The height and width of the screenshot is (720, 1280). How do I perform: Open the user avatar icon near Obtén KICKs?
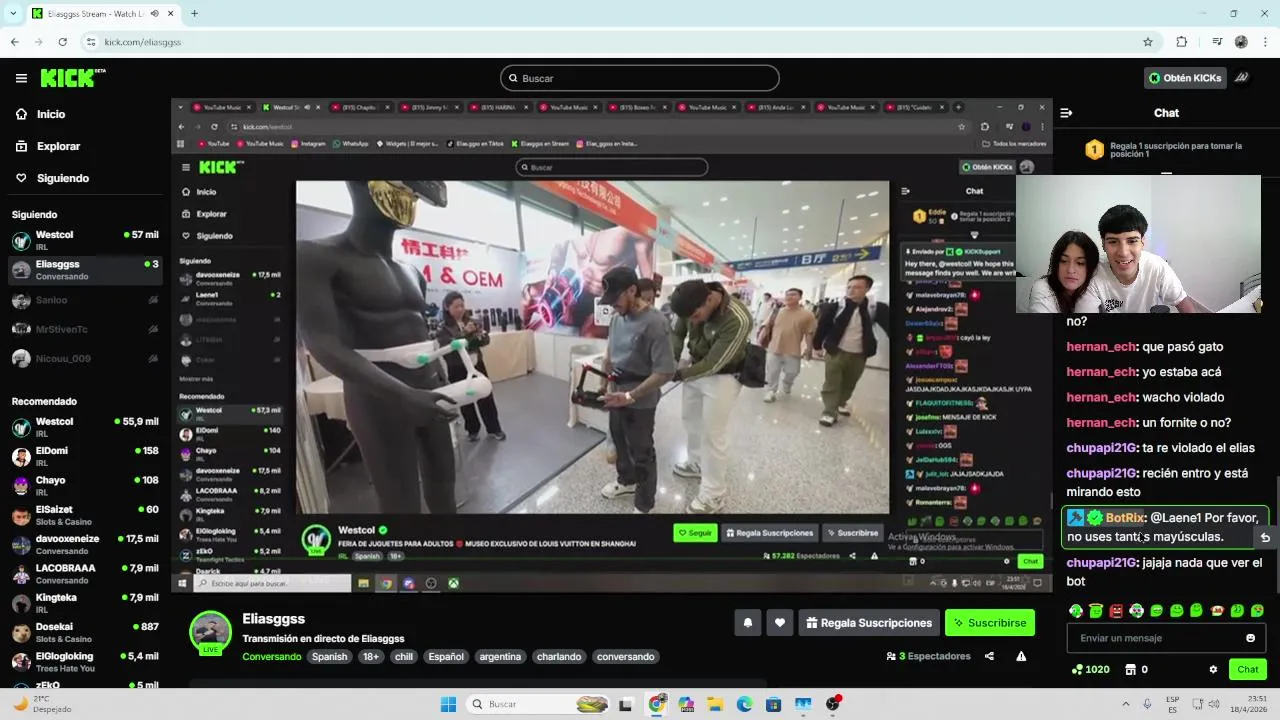coord(1241,77)
